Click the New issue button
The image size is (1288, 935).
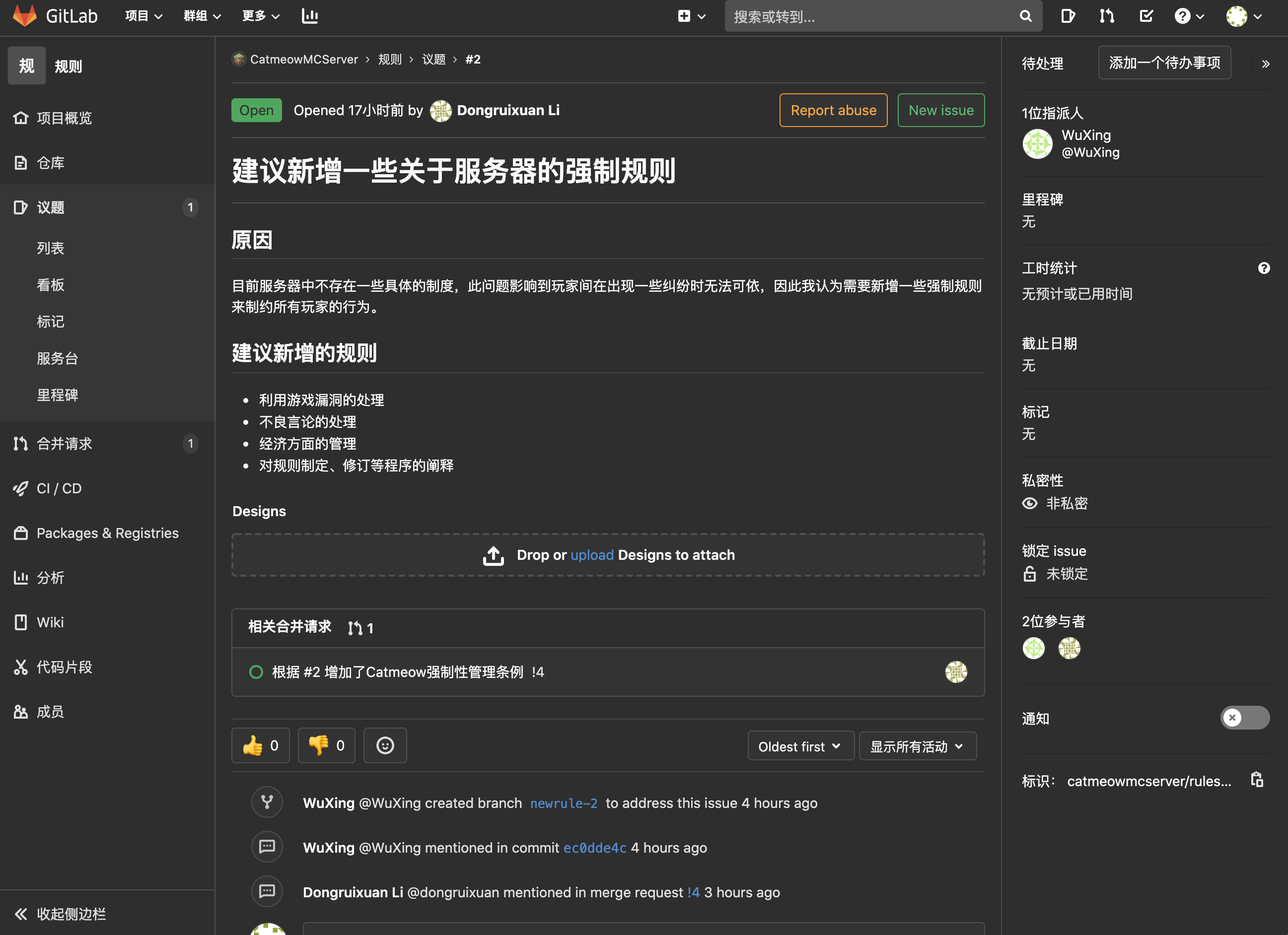[940, 110]
